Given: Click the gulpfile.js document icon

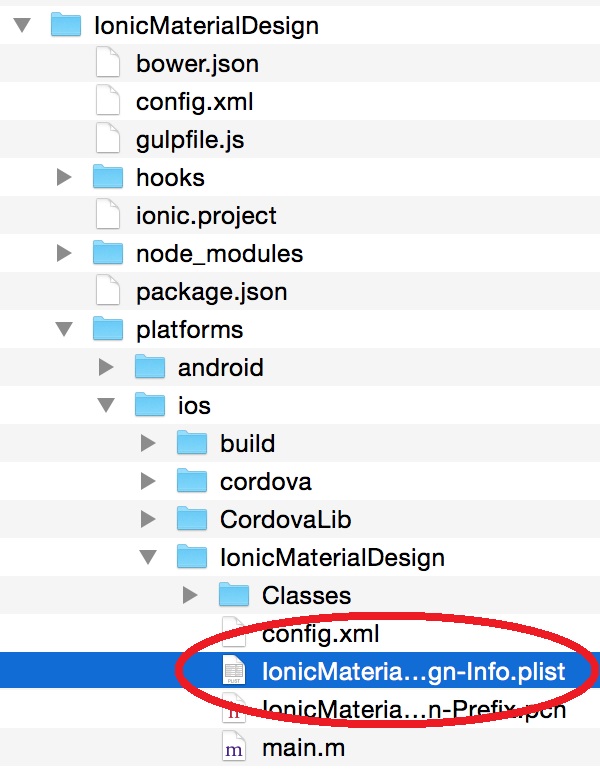Looking at the screenshot, I should click(107, 139).
